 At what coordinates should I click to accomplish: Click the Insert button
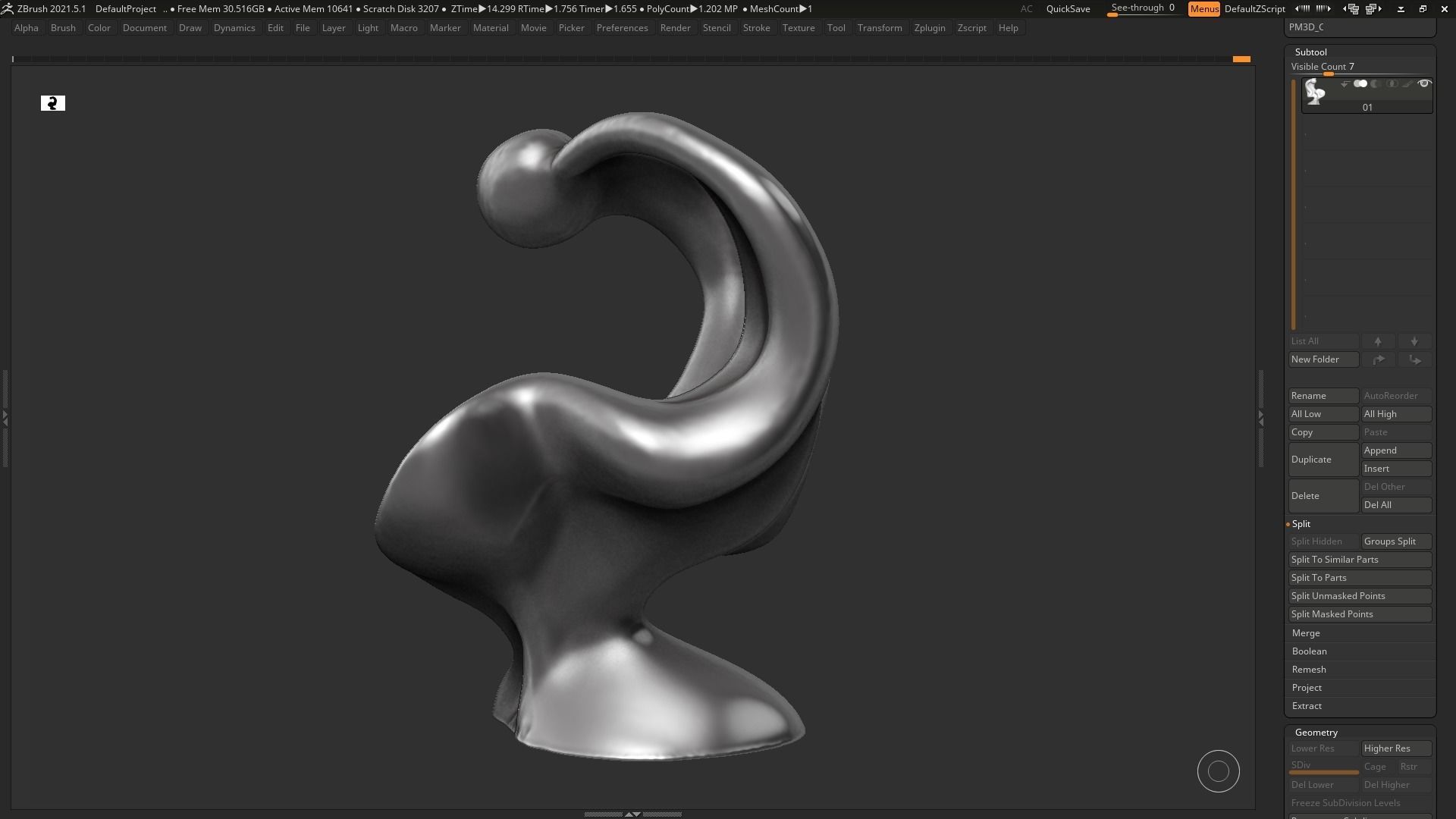1396,469
